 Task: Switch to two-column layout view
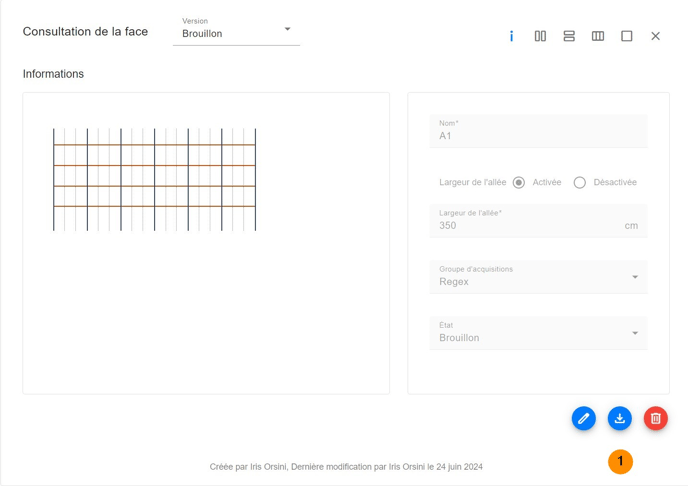click(x=540, y=36)
